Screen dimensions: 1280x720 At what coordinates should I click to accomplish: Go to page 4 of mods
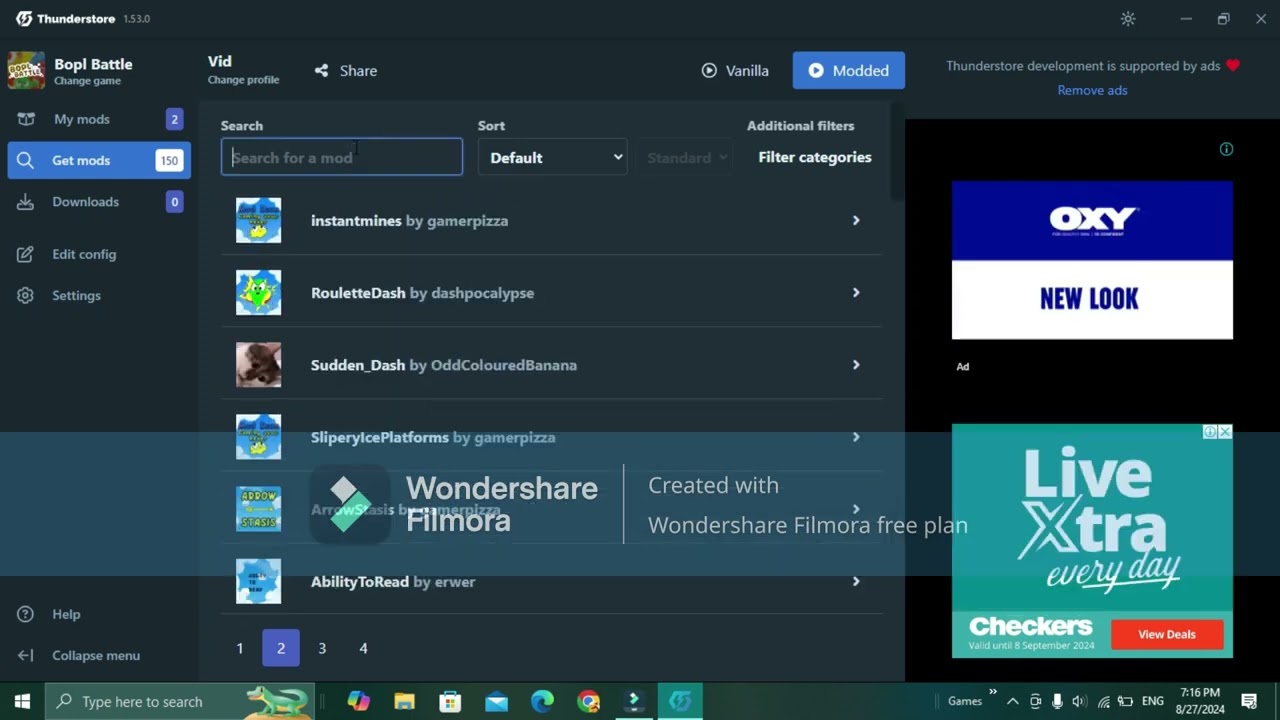click(363, 649)
